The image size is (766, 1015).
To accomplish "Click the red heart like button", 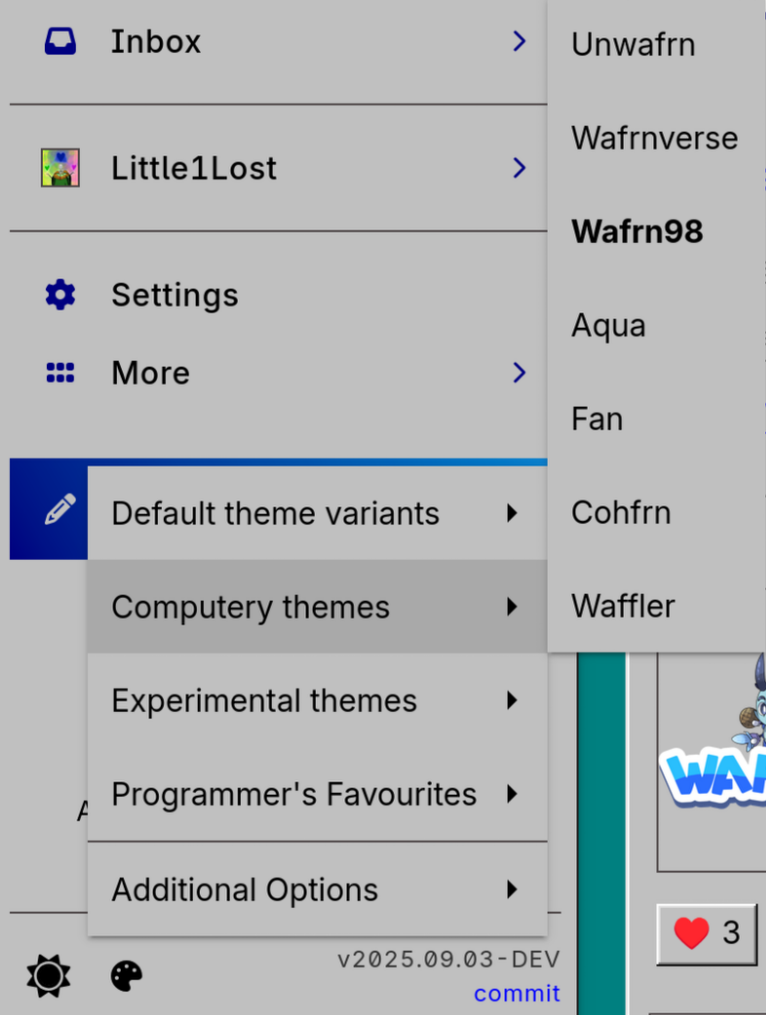I will coord(706,933).
